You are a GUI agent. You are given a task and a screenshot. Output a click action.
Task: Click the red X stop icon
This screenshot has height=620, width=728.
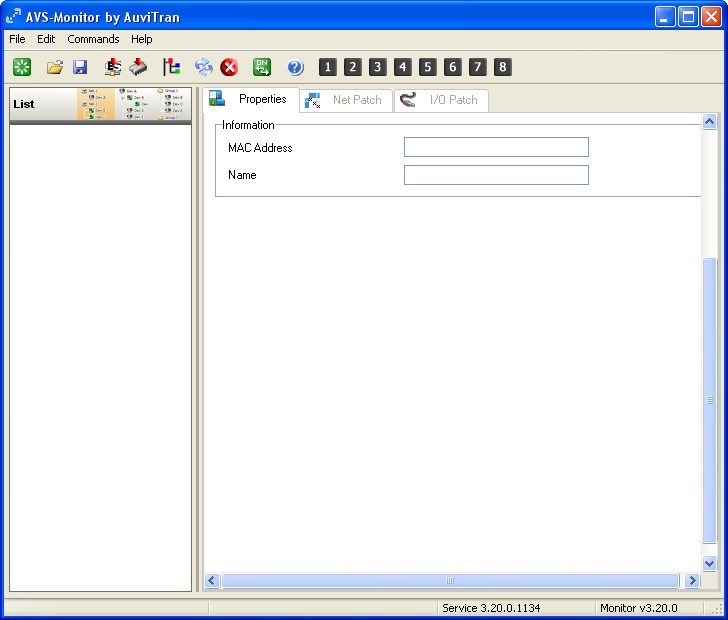coord(229,67)
